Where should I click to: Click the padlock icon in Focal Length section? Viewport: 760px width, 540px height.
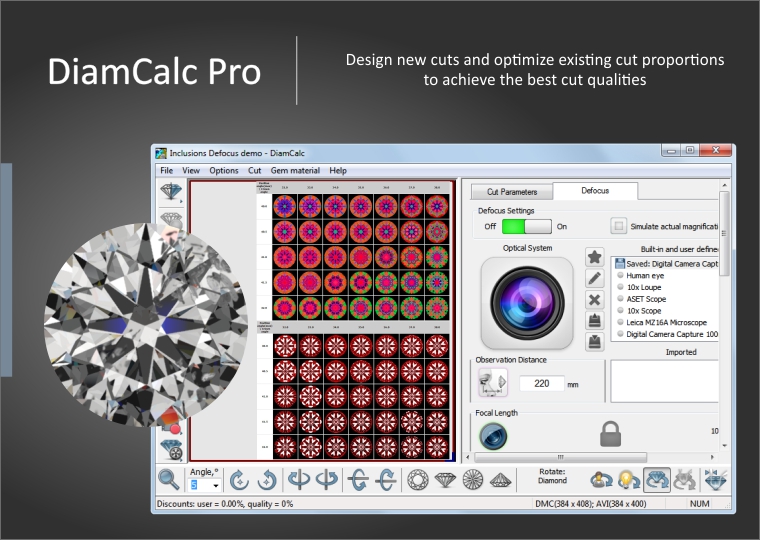611,434
